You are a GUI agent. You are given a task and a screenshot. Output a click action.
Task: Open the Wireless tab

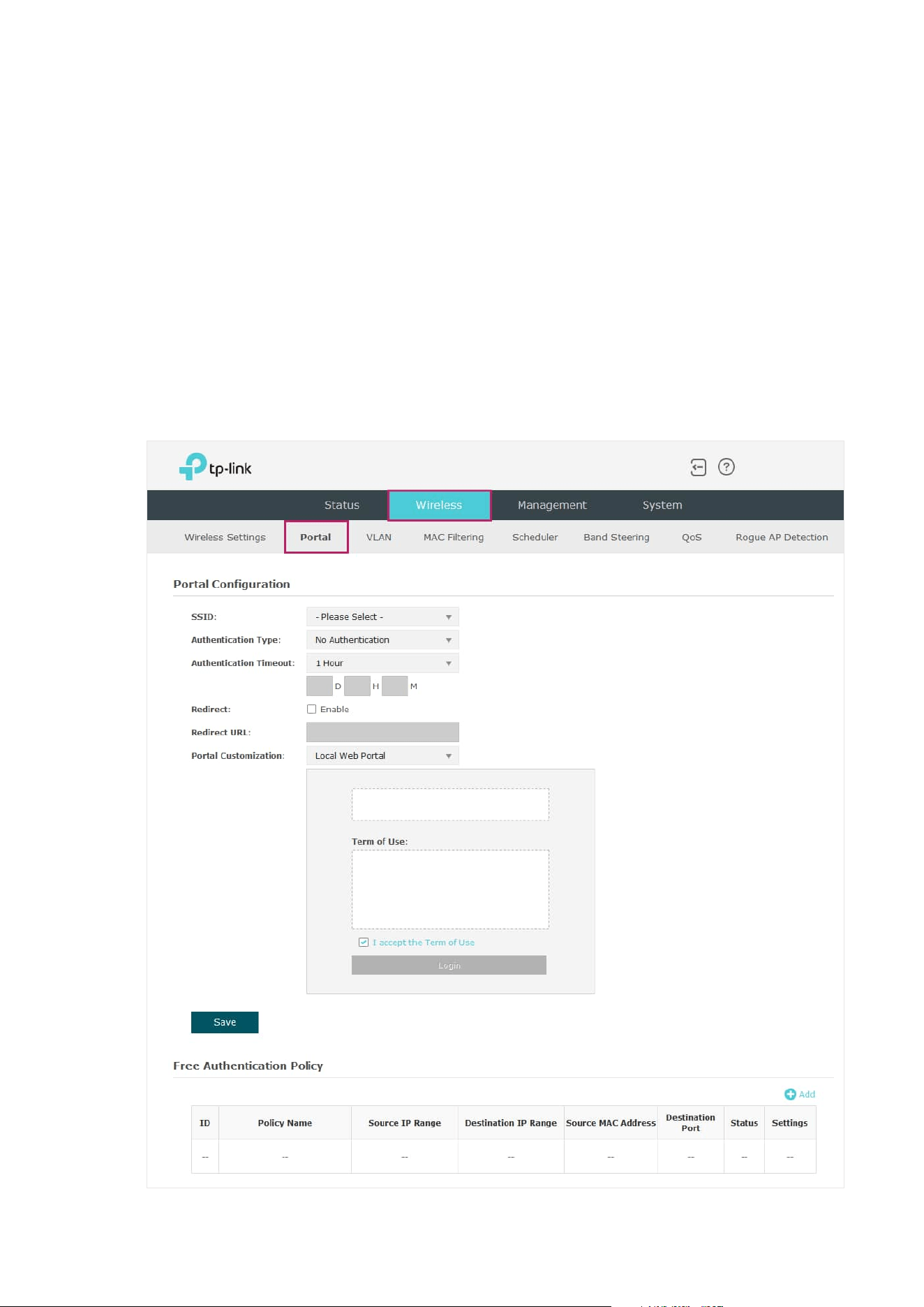tap(439, 505)
